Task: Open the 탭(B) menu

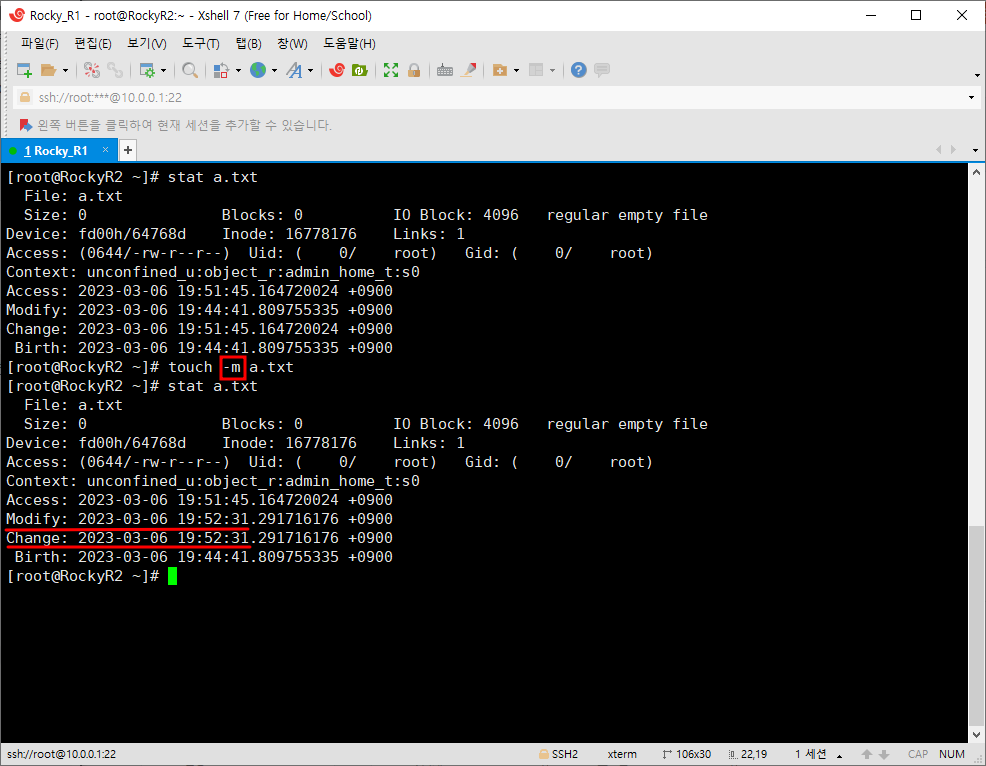Action: point(248,43)
